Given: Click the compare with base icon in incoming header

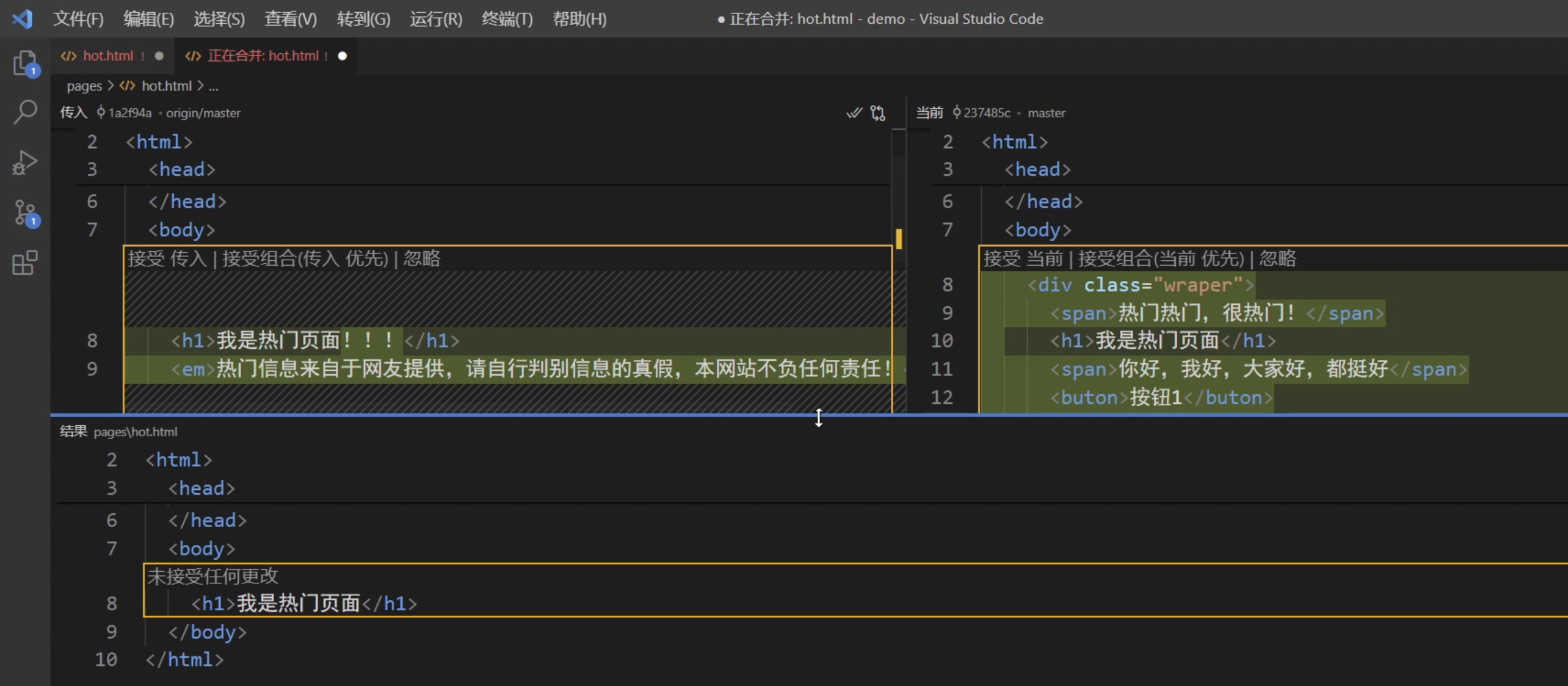Looking at the screenshot, I should 878,112.
